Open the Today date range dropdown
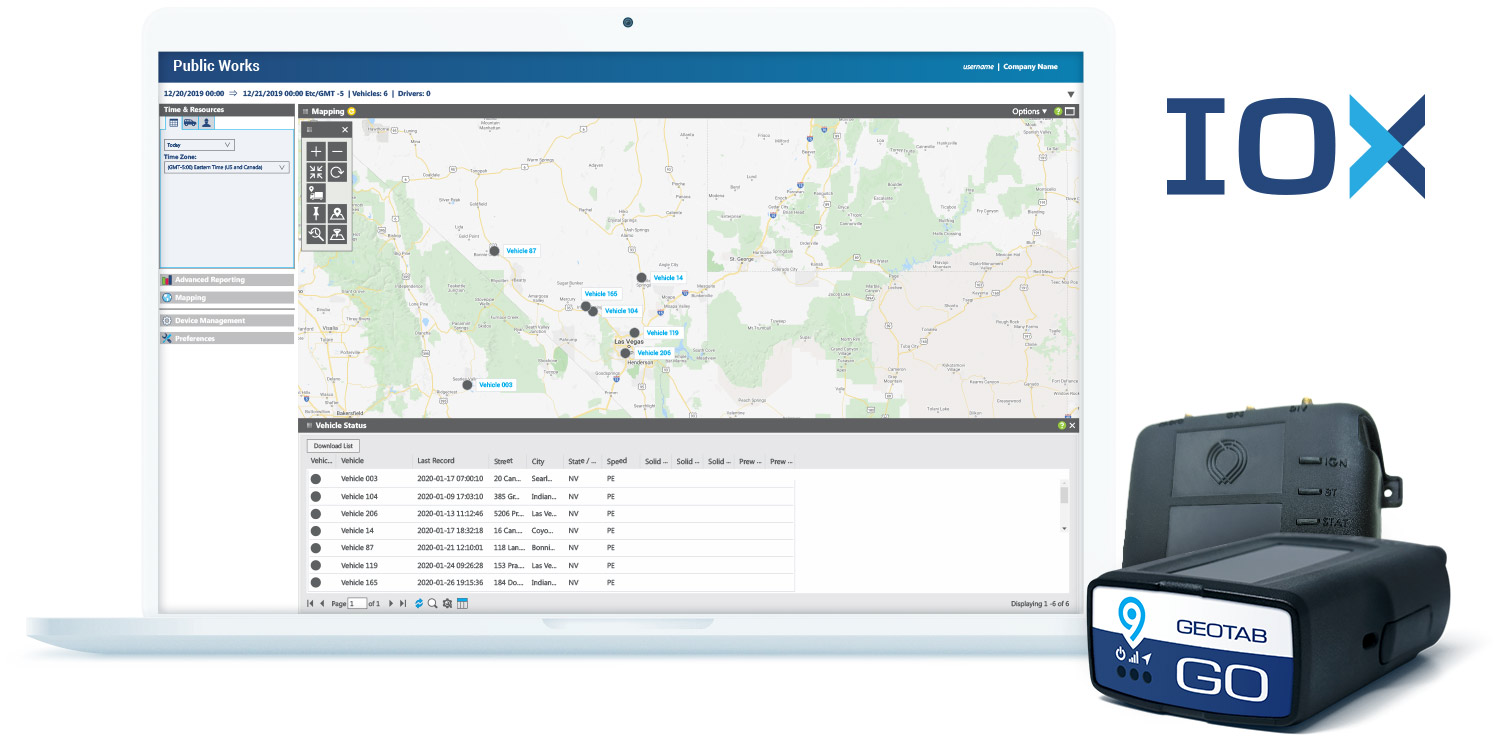Screen dimensions: 1496x738 click(x=199, y=145)
